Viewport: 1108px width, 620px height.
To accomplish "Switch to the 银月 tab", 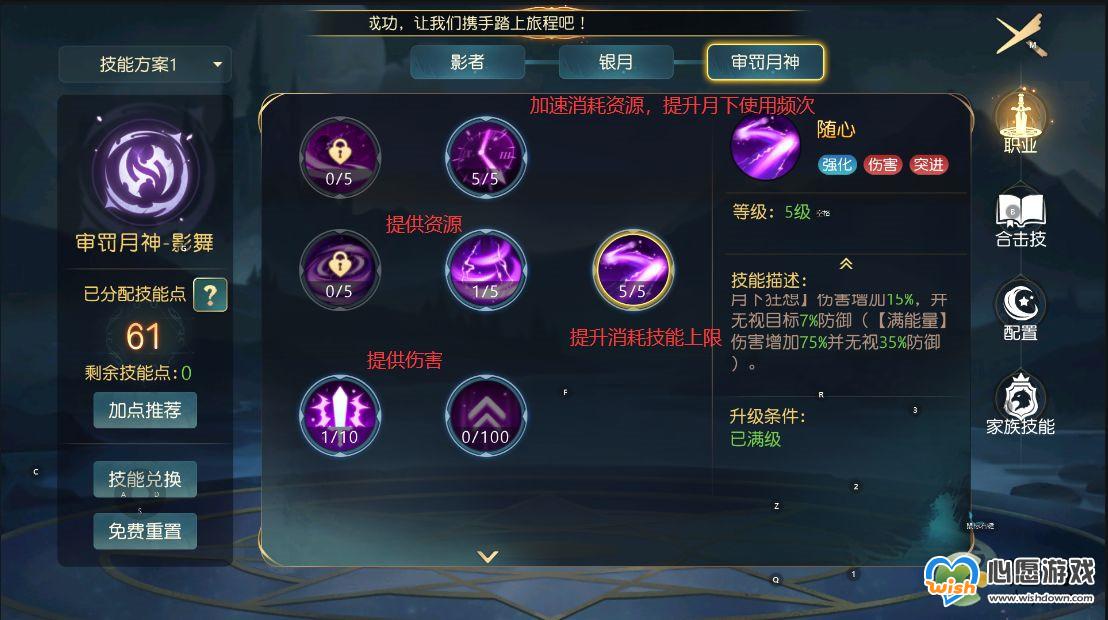I will [615, 62].
